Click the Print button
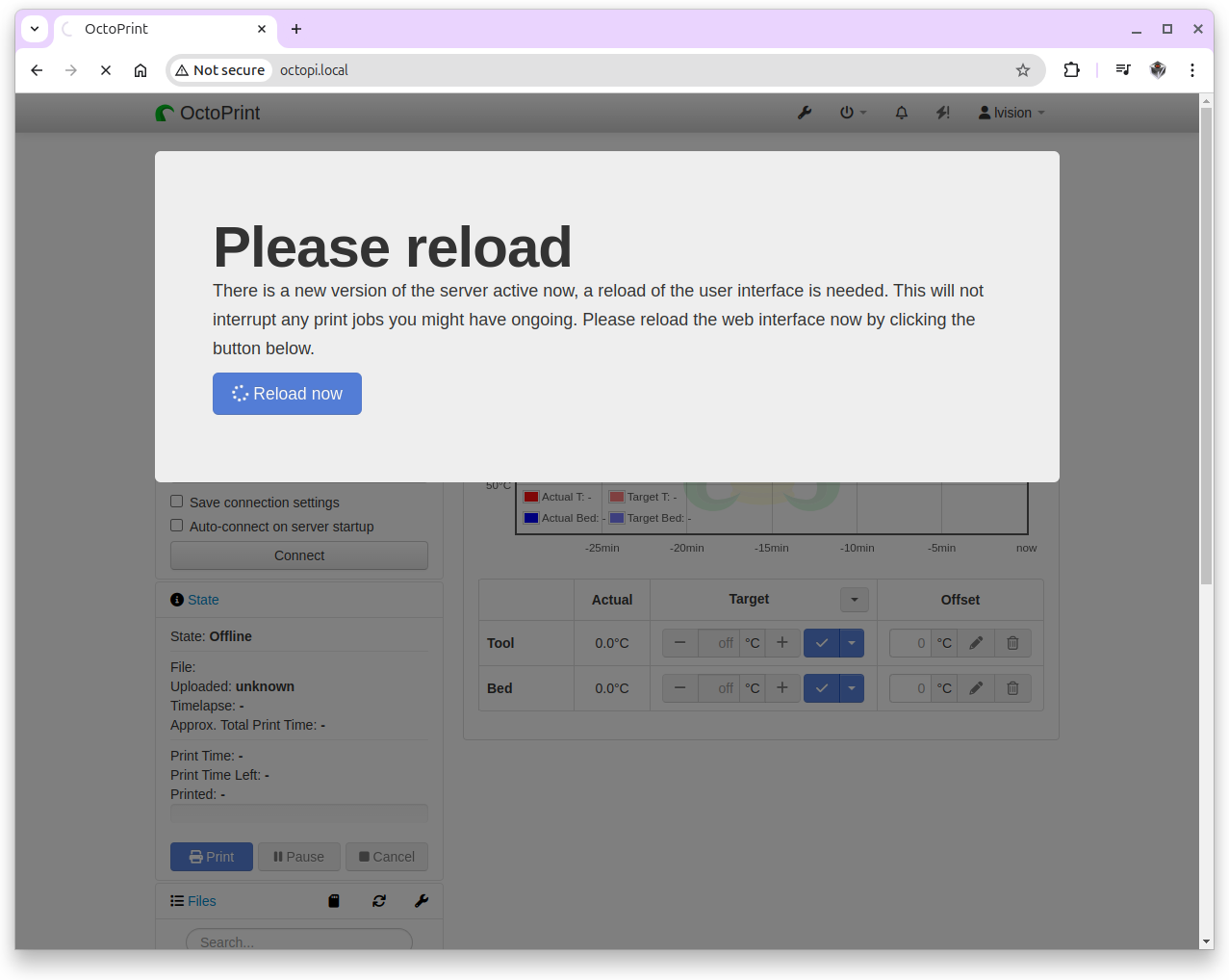This screenshot has height=980, width=1229. (212, 857)
